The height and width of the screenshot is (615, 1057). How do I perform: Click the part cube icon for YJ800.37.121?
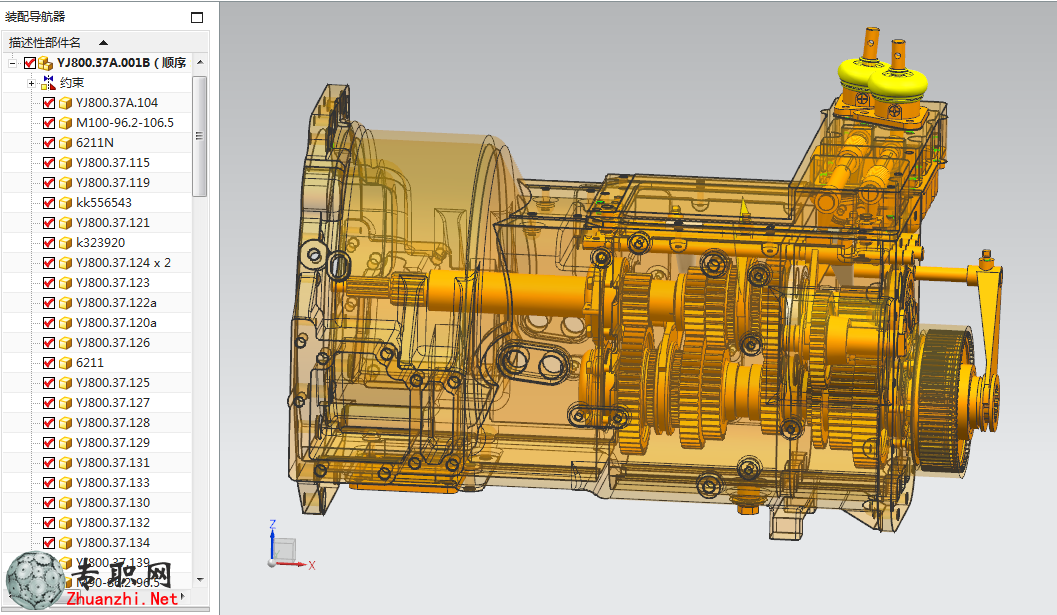pos(65,223)
